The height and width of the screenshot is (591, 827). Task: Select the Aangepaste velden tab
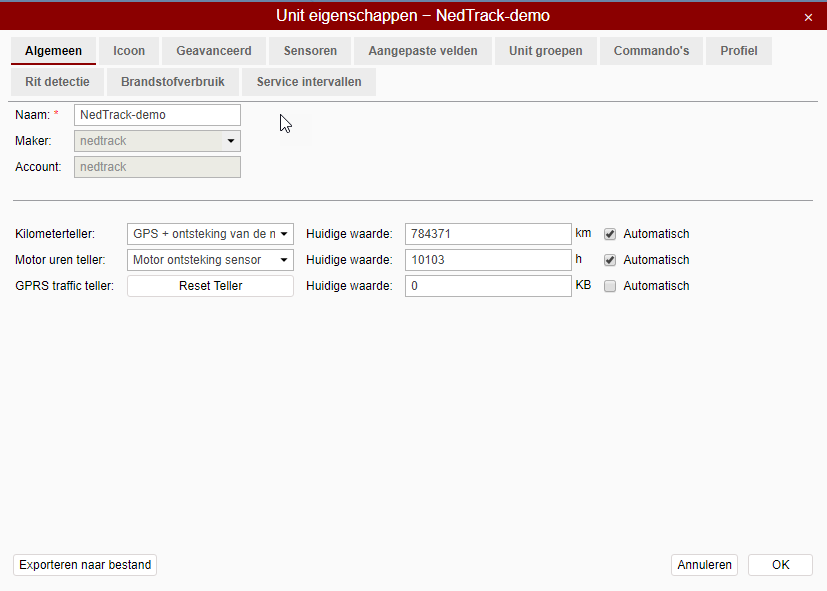coord(422,51)
